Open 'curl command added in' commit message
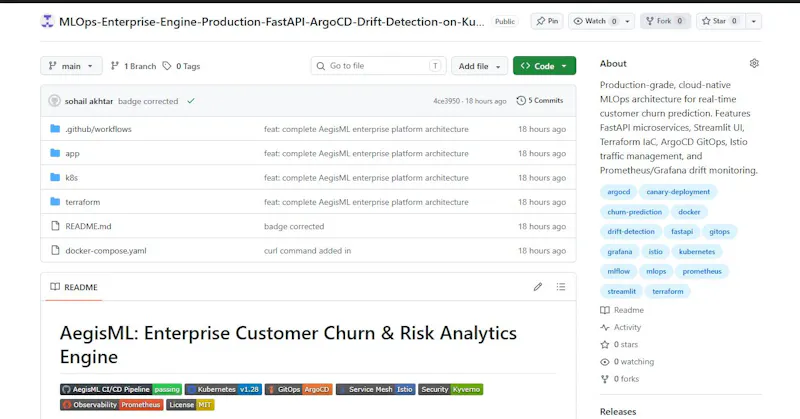The width and height of the screenshot is (800, 419). click(x=308, y=251)
